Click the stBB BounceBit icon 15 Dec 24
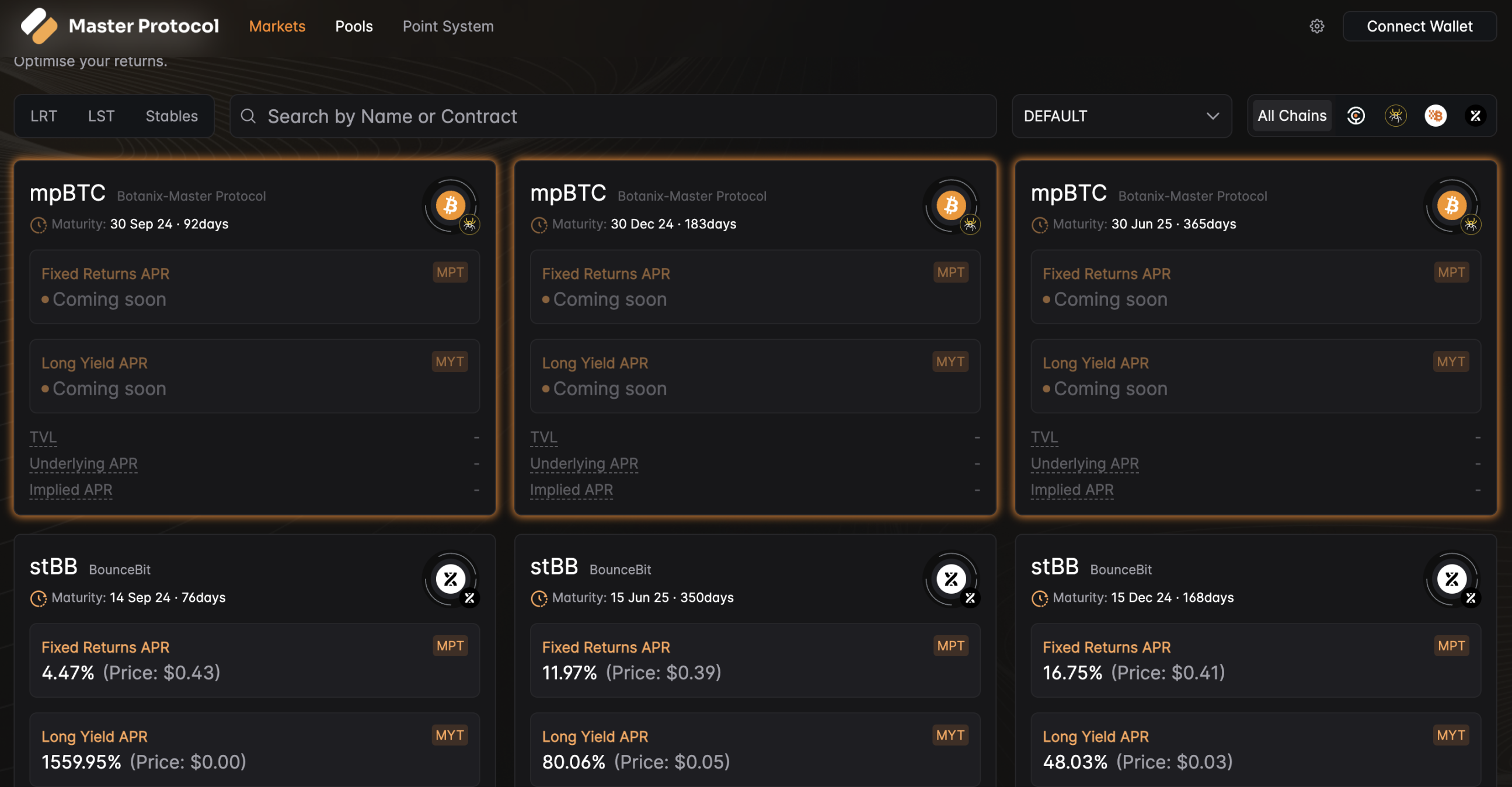 click(x=1451, y=579)
